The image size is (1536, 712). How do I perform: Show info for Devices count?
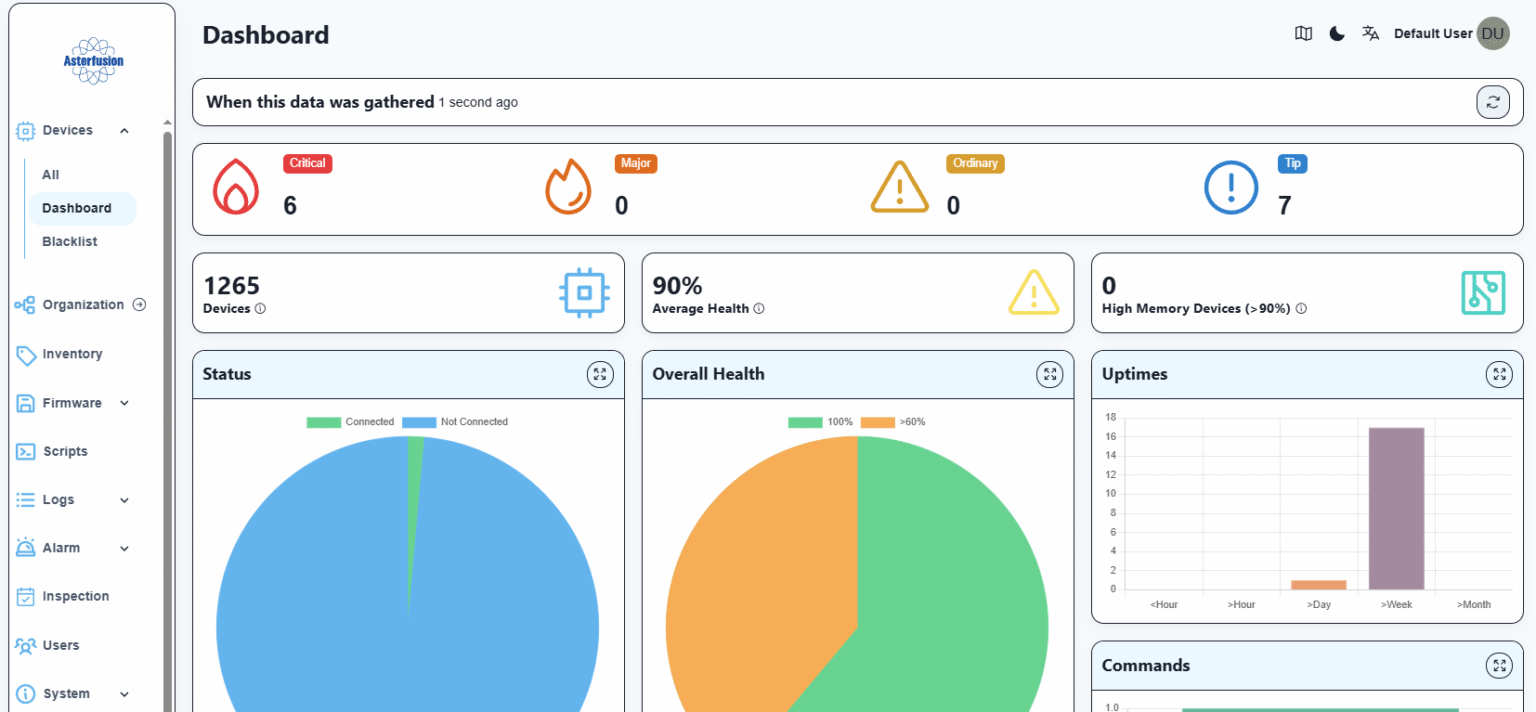[x=260, y=309]
